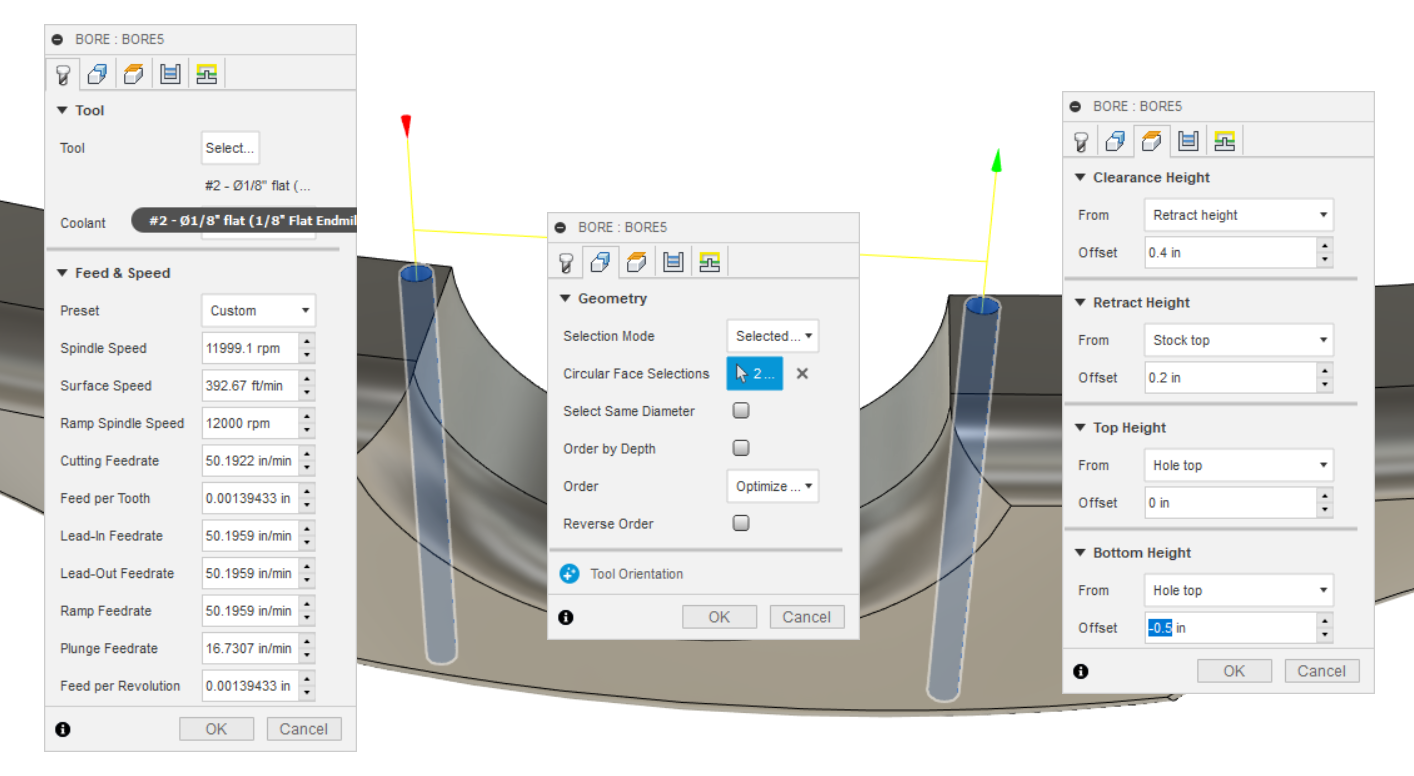Select the active Heights tab icon in the right dialog
The height and width of the screenshot is (776, 1414).
point(1151,141)
